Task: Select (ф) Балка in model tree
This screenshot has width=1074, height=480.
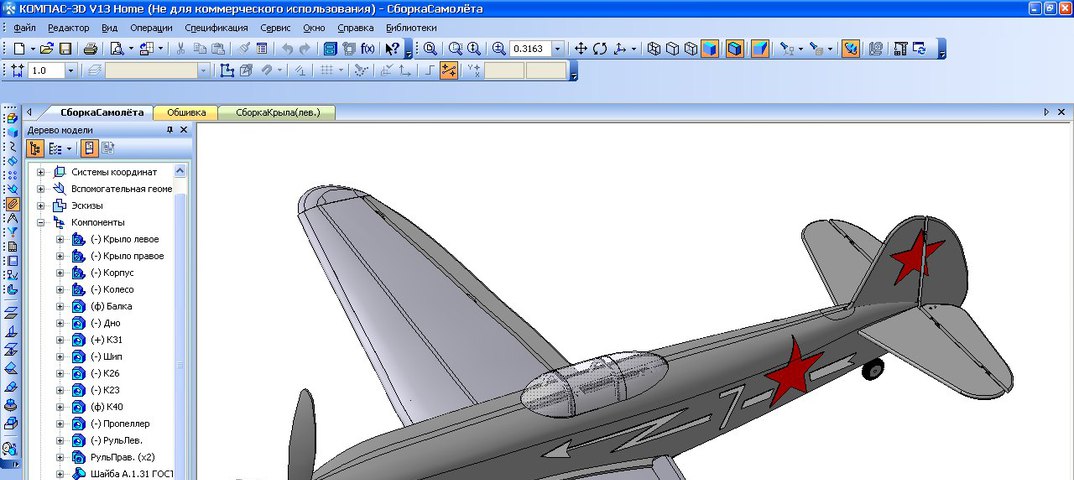Action: coord(111,306)
